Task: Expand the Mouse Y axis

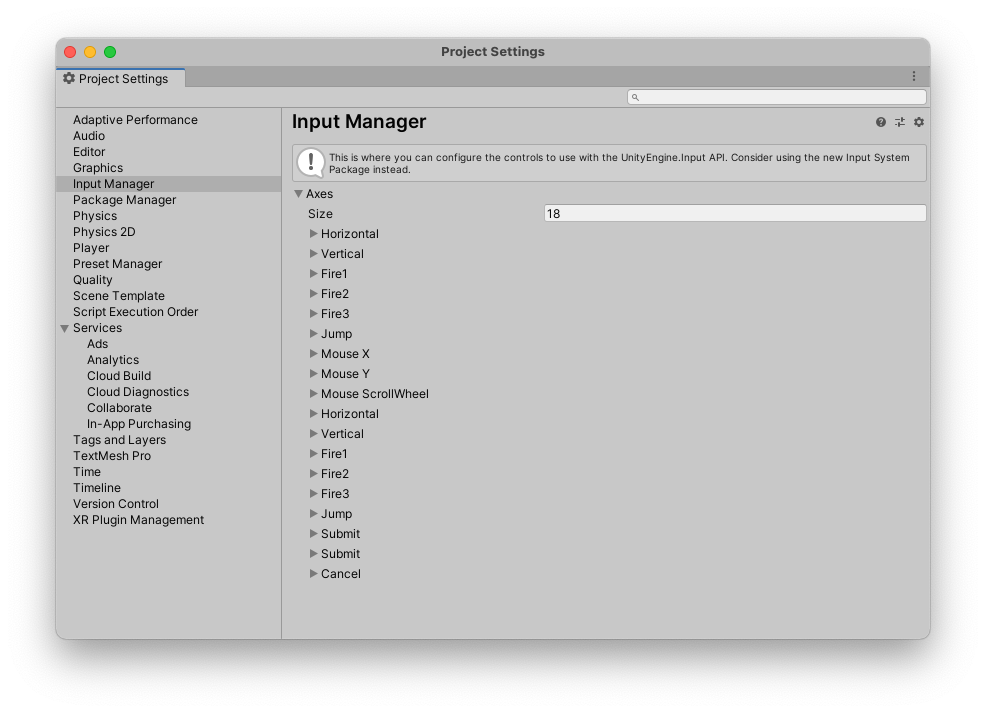Action: [x=313, y=373]
